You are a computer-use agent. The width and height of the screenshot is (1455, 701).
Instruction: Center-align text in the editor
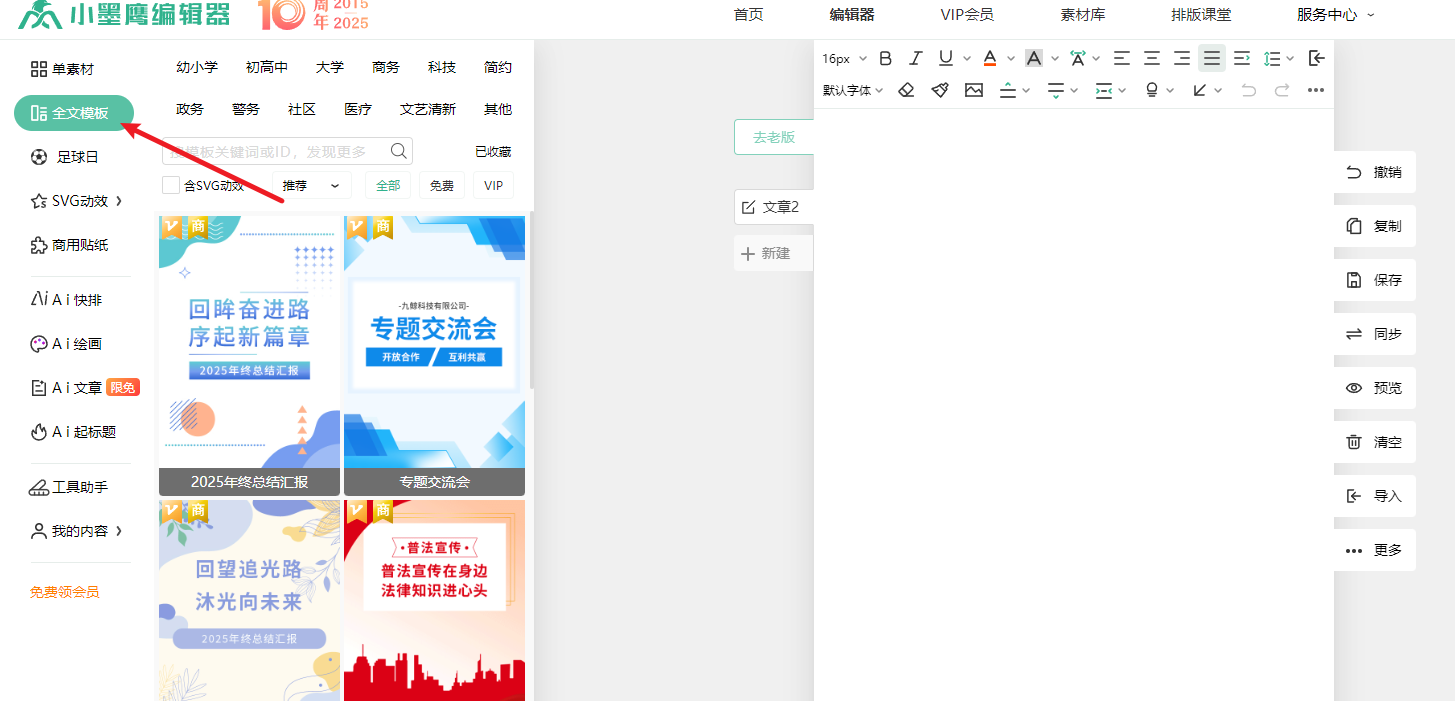coord(1152,58)
